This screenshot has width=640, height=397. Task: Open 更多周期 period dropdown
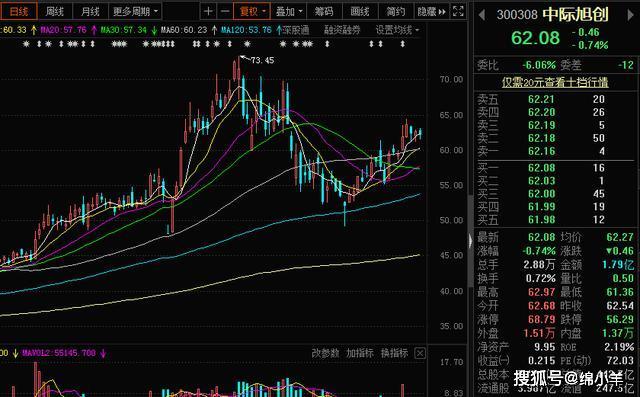135,11
